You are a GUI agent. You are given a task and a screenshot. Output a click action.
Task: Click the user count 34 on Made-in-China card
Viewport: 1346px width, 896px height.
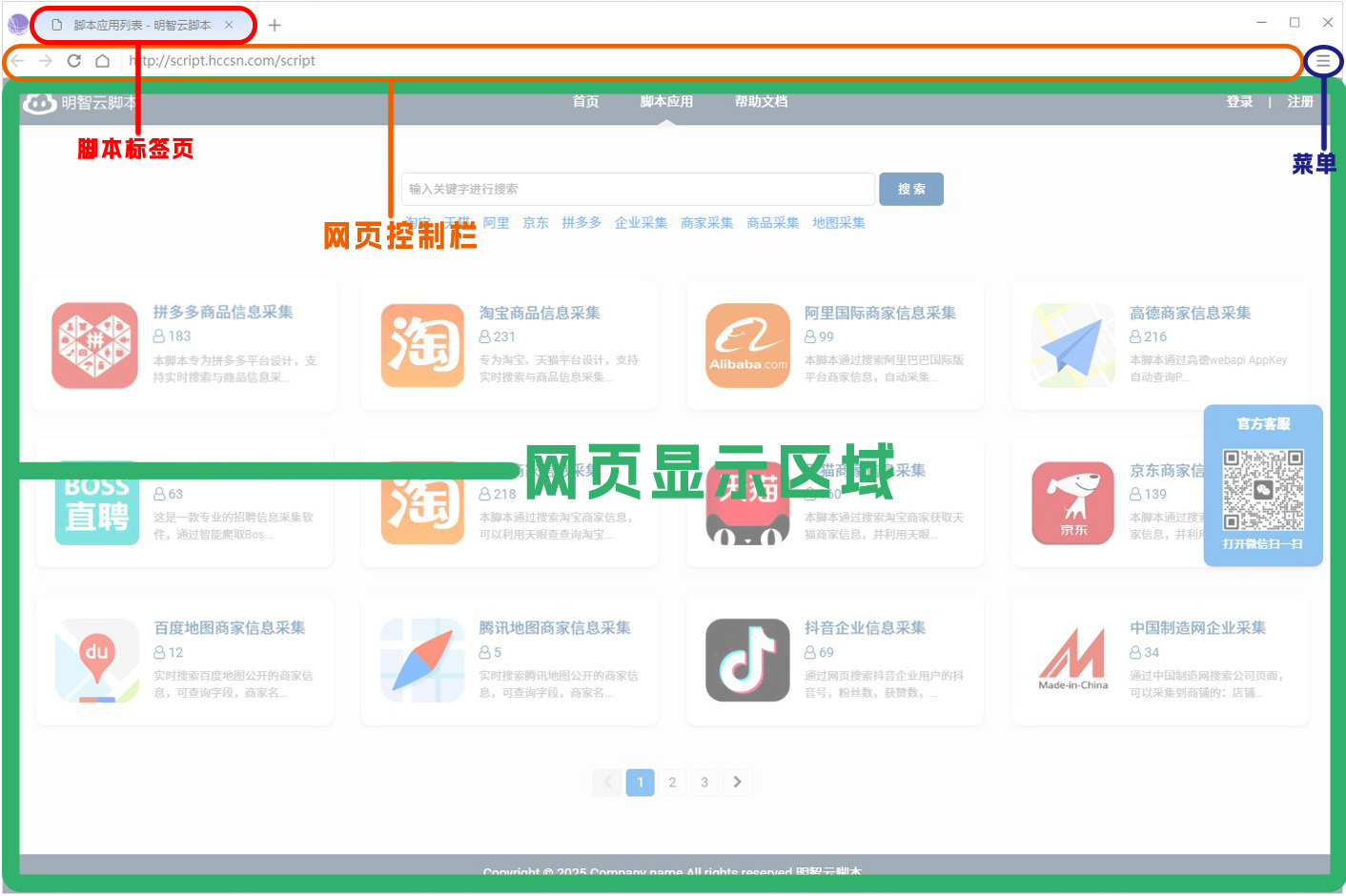point(1145,653)
